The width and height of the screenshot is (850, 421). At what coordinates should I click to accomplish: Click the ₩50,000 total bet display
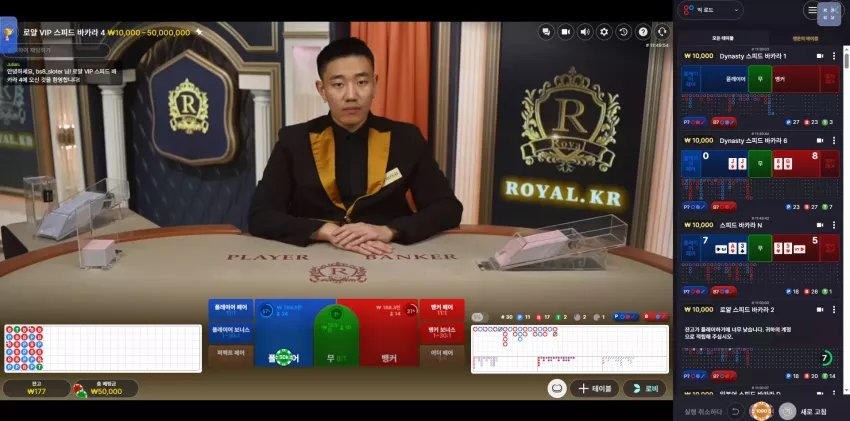pyautogui.click(x=106, y=388)
